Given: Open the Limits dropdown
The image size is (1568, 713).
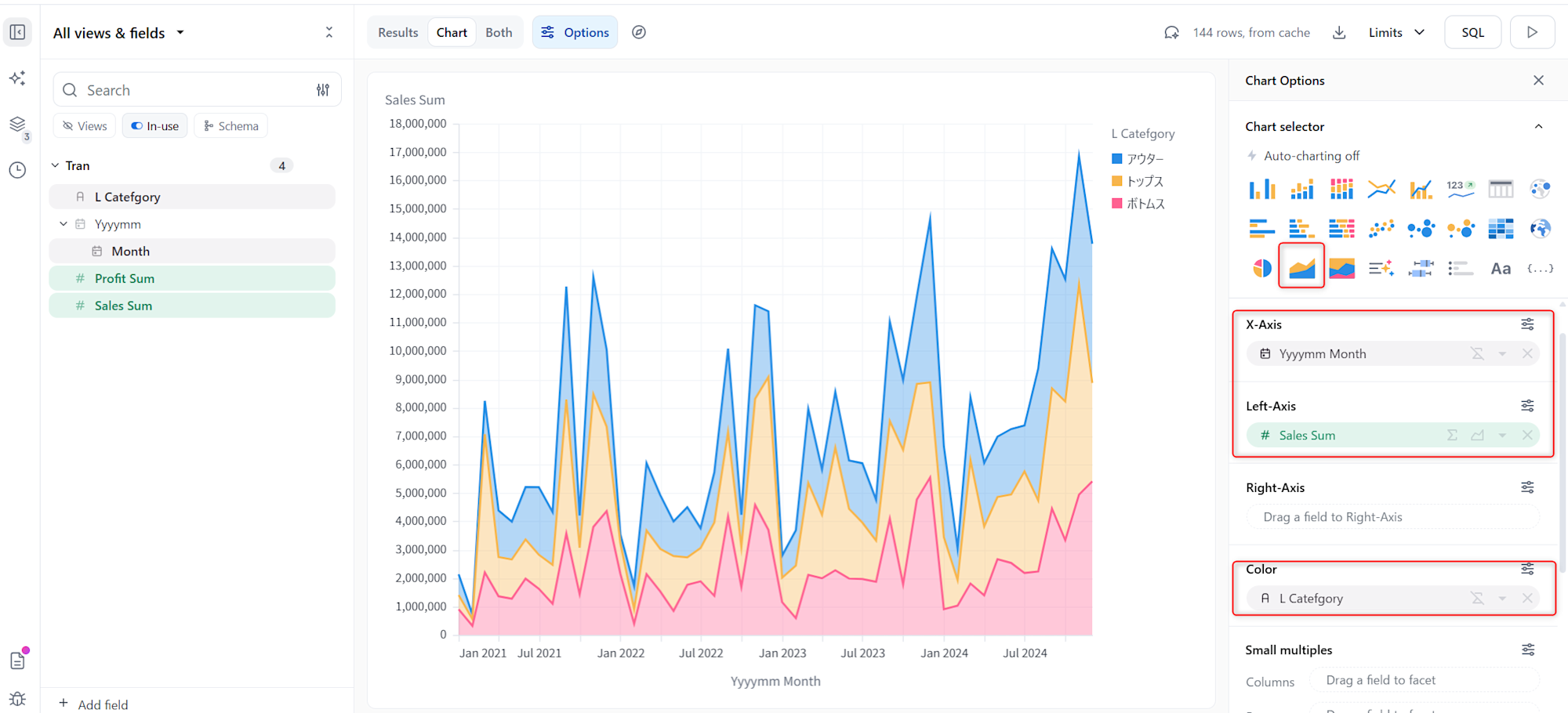Looking at the screenshot, I should pos(1396,32).
